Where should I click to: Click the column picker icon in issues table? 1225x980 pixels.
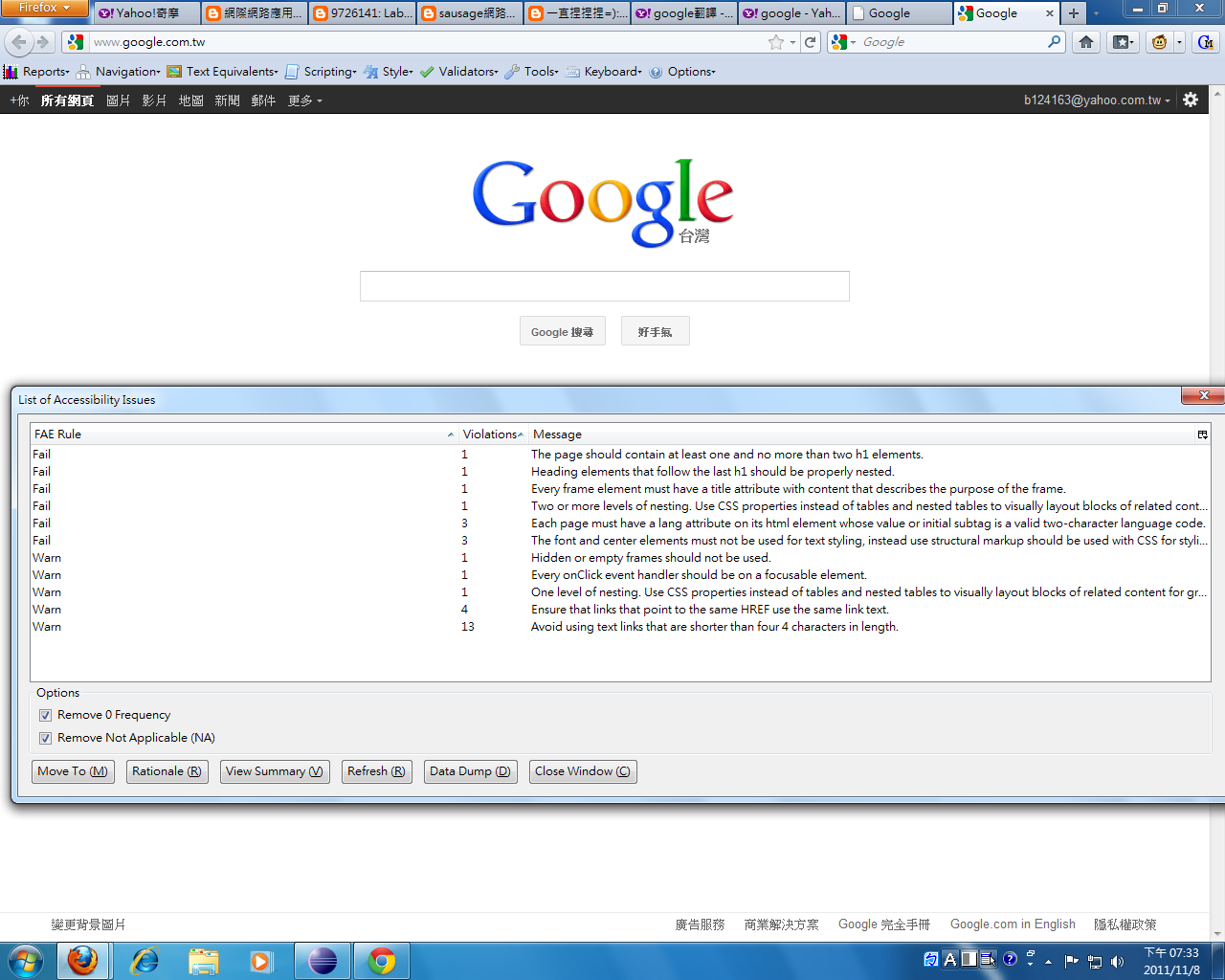1203,434
